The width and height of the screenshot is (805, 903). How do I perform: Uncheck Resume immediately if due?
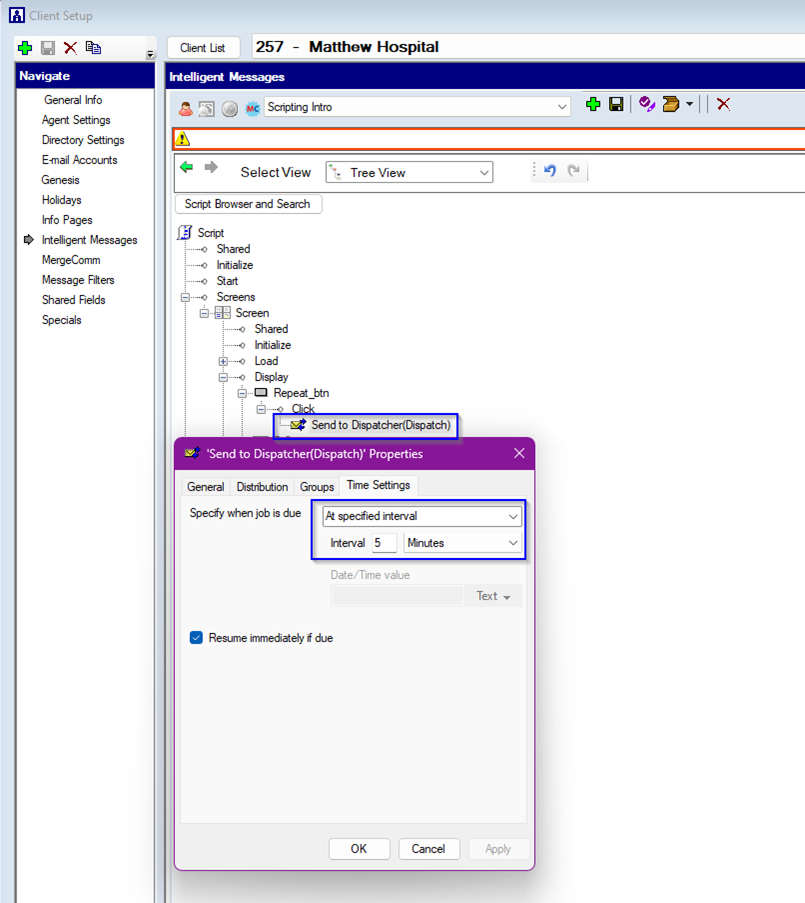(197, 638)
